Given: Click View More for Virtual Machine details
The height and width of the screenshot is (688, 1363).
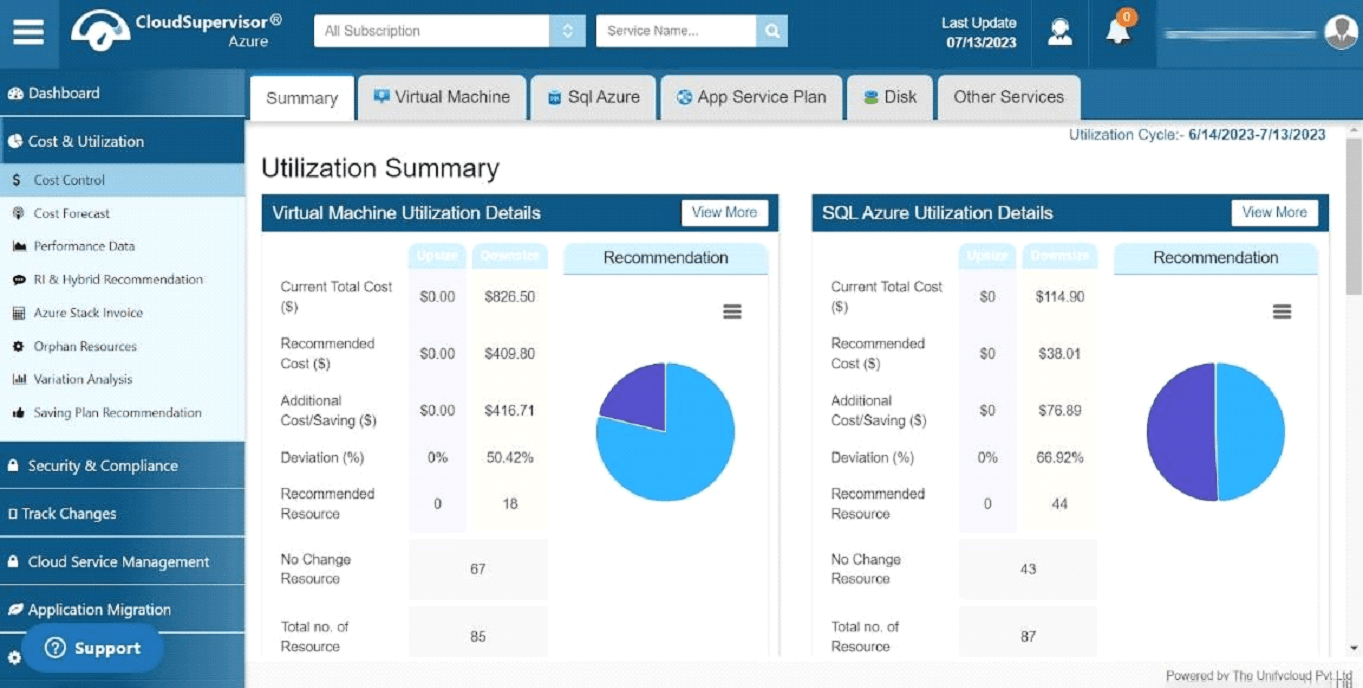Looking at the screenshot, I should pyautogui.click(x=724, y=213).
